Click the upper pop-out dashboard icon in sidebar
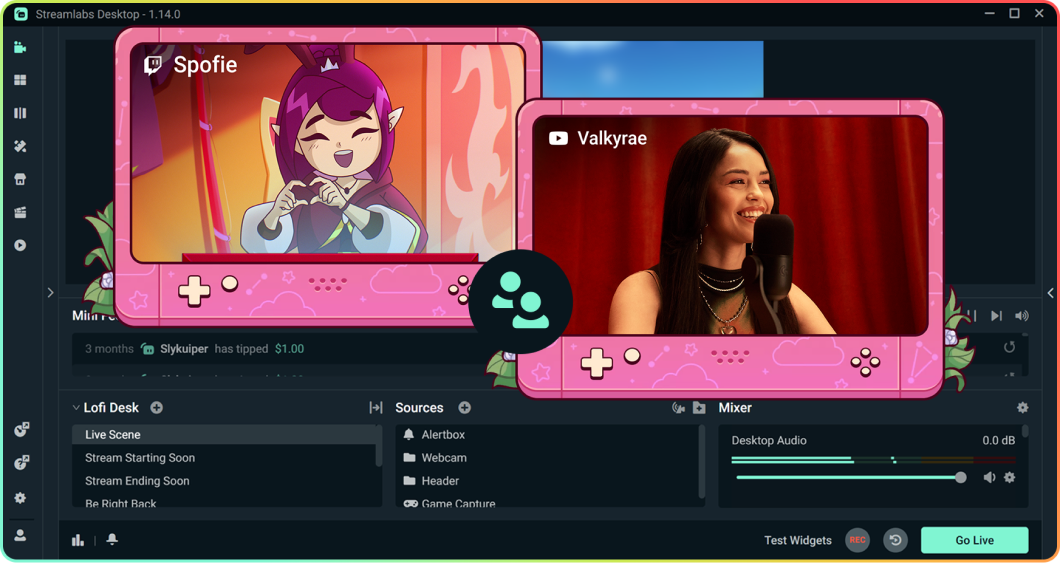The height and width of the screenshot is (563, 1060). tap(22, 429)
